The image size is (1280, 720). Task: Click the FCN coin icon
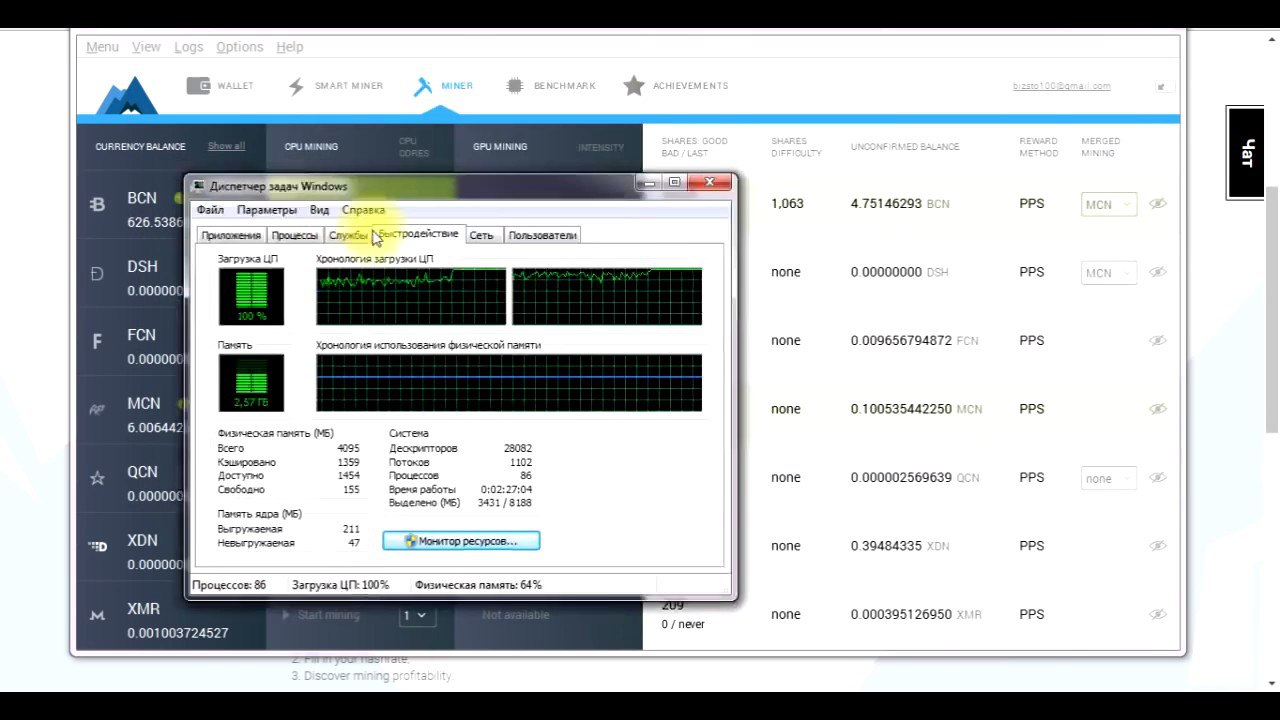tap(97, 342)
